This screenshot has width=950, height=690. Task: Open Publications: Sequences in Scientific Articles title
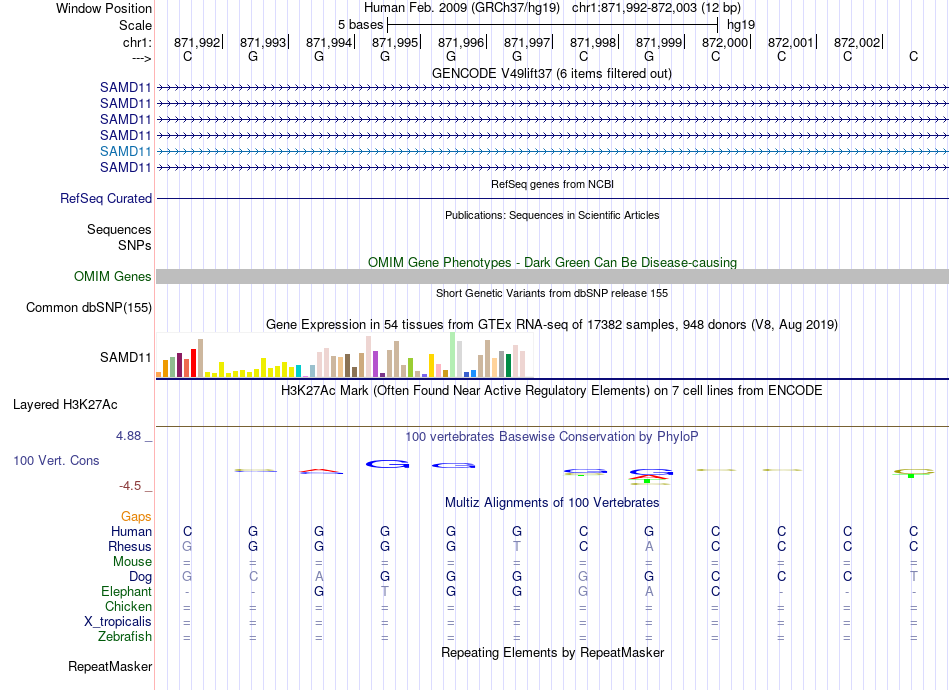552,215
